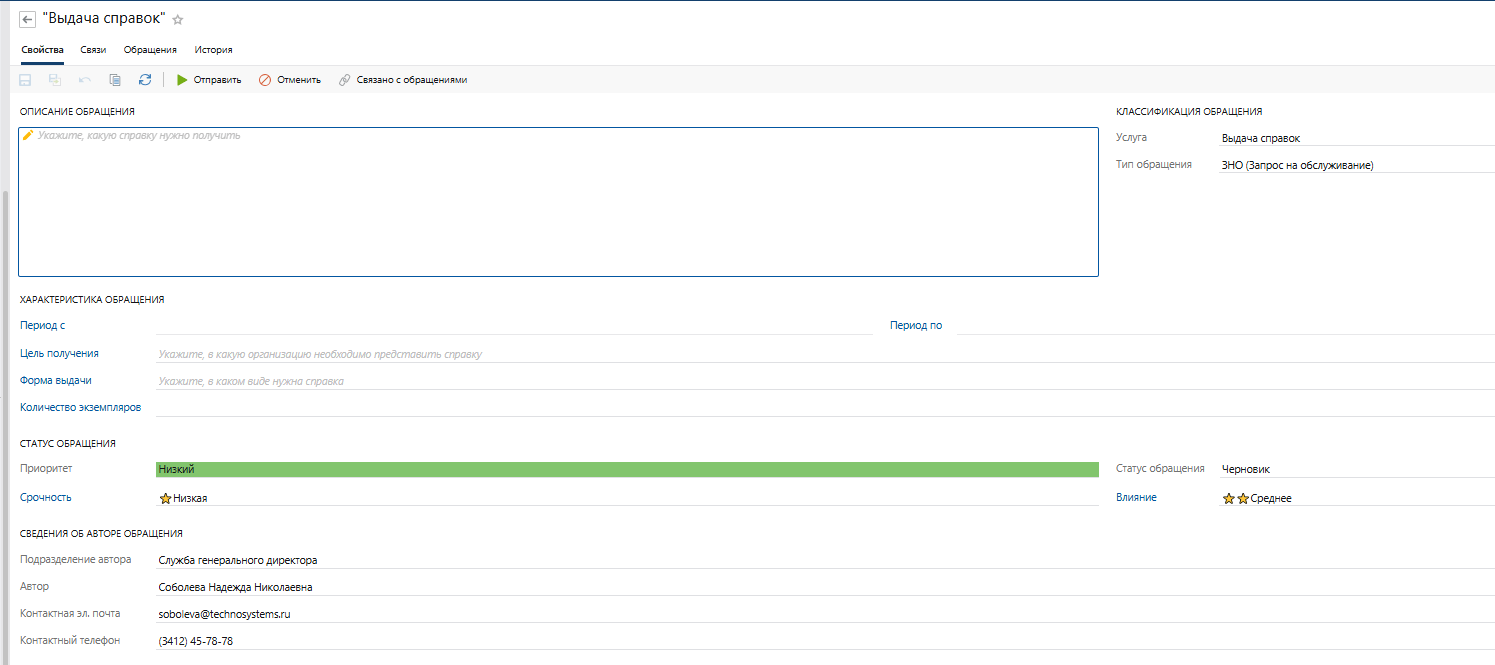Select the Период с date field
The image size is (1495, 665).
(514, 326)
